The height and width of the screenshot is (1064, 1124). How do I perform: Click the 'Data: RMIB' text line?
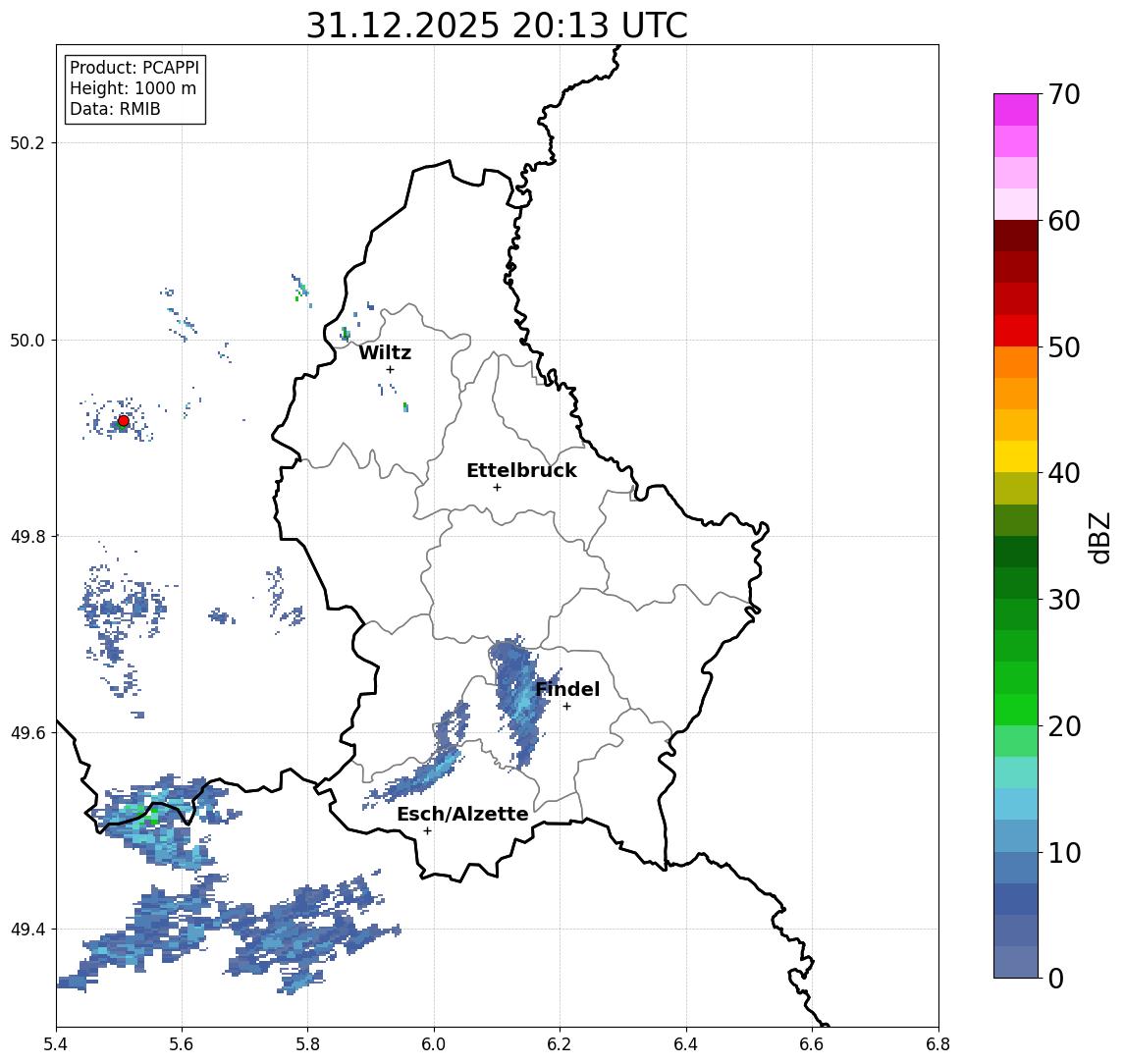pyautogui.click(x=115, y=109)
